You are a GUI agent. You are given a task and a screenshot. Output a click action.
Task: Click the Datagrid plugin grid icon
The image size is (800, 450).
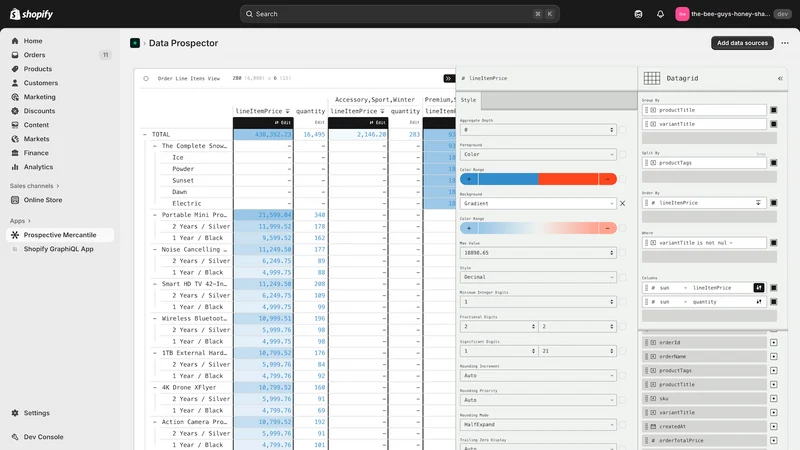coord(652,78)
